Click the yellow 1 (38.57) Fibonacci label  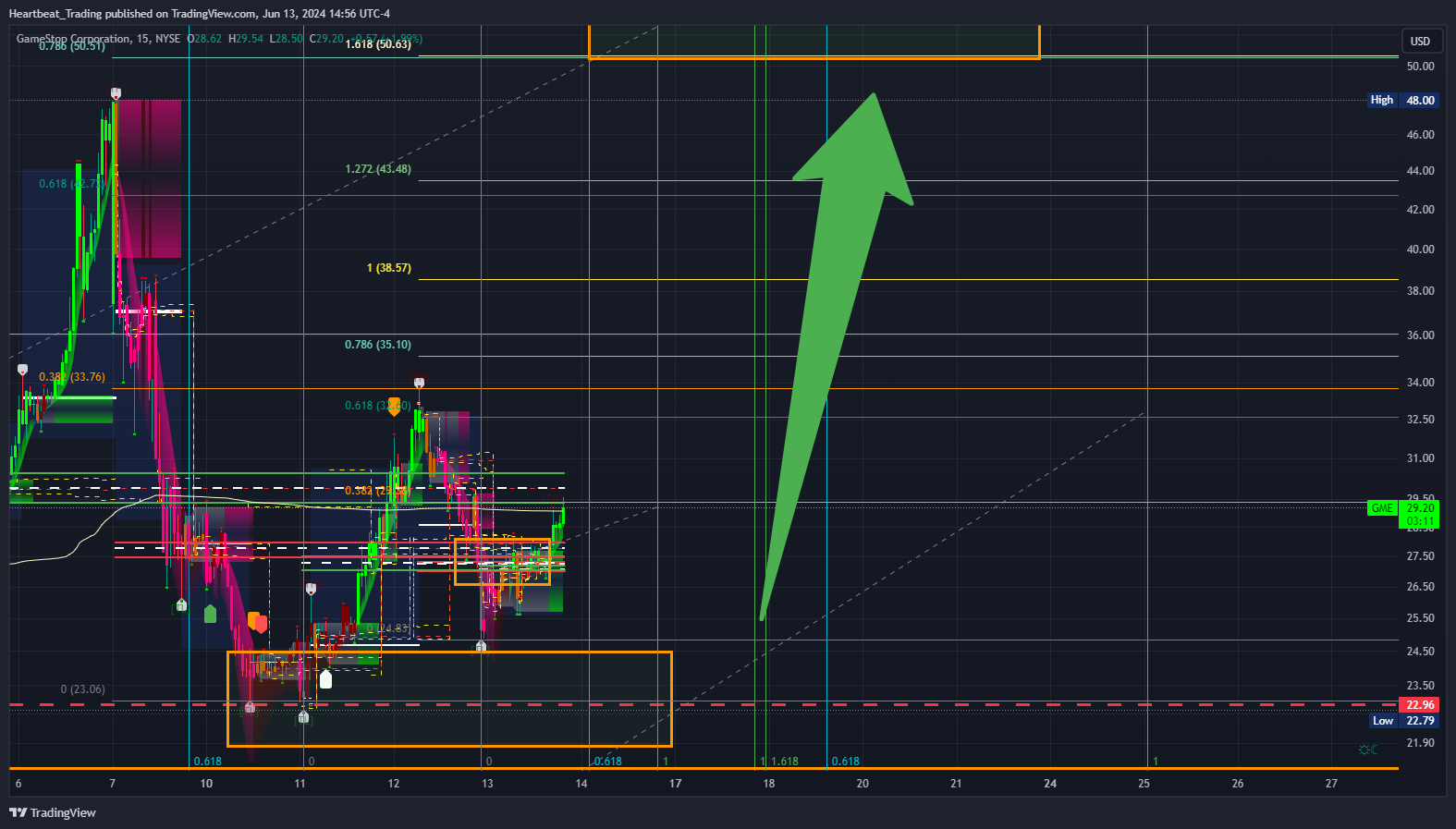(389, 268)
